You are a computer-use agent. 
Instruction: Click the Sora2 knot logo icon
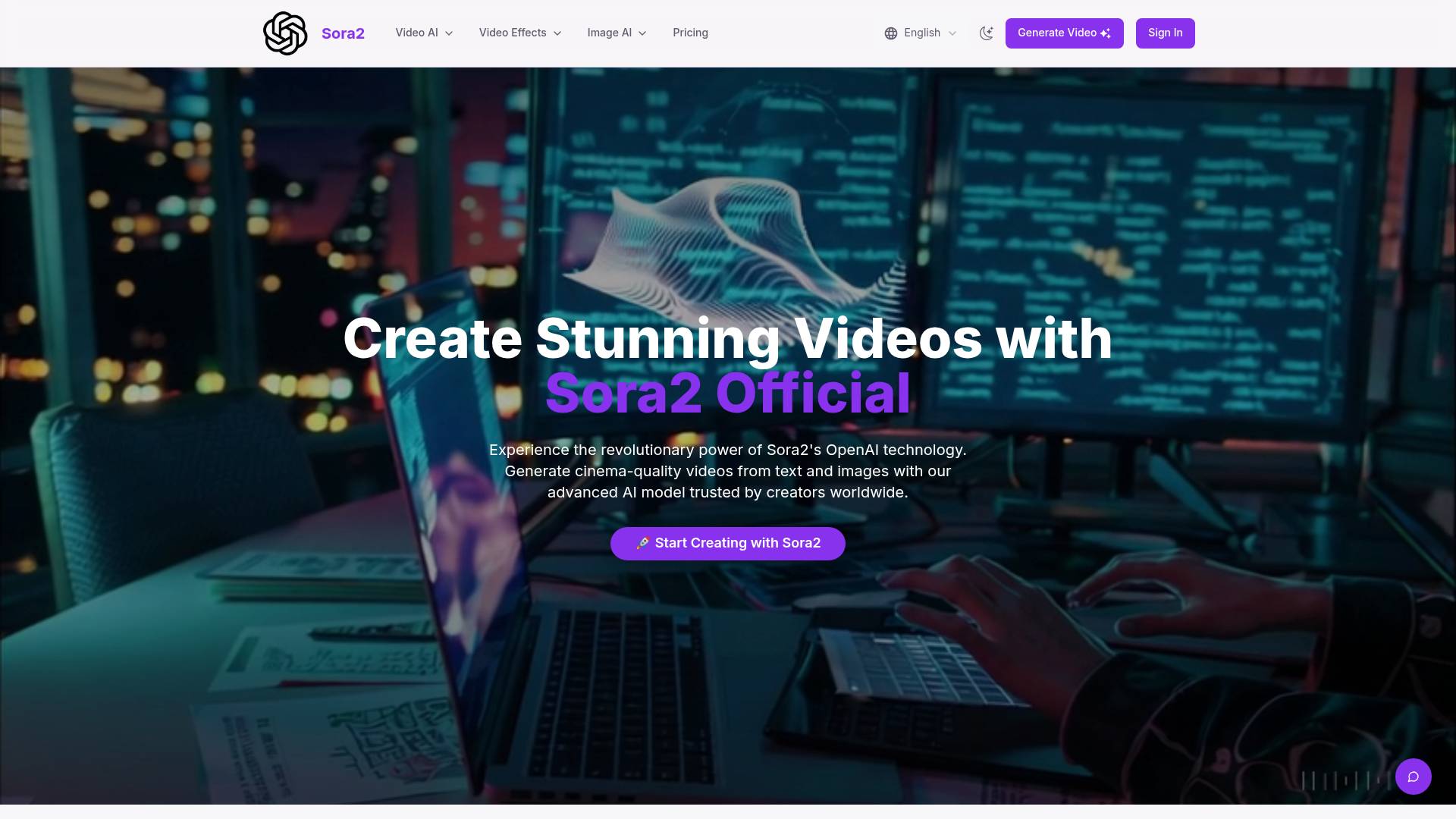click(285, 33)
